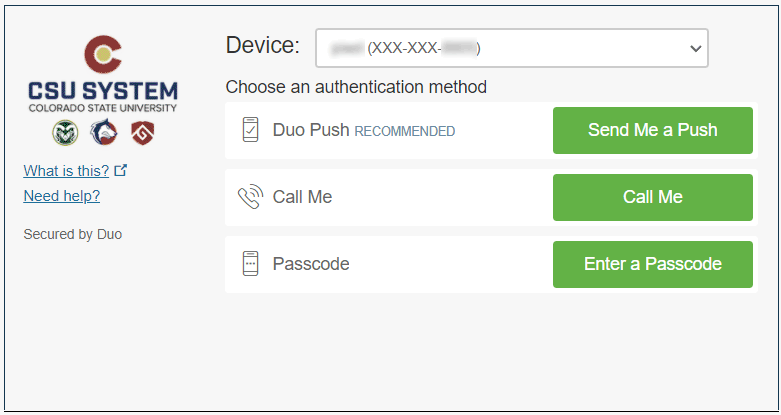Image resolution: width=781 pixels, height=415 pixels.
Task: Click the middle campus seal icon
Action: point(103,132)
